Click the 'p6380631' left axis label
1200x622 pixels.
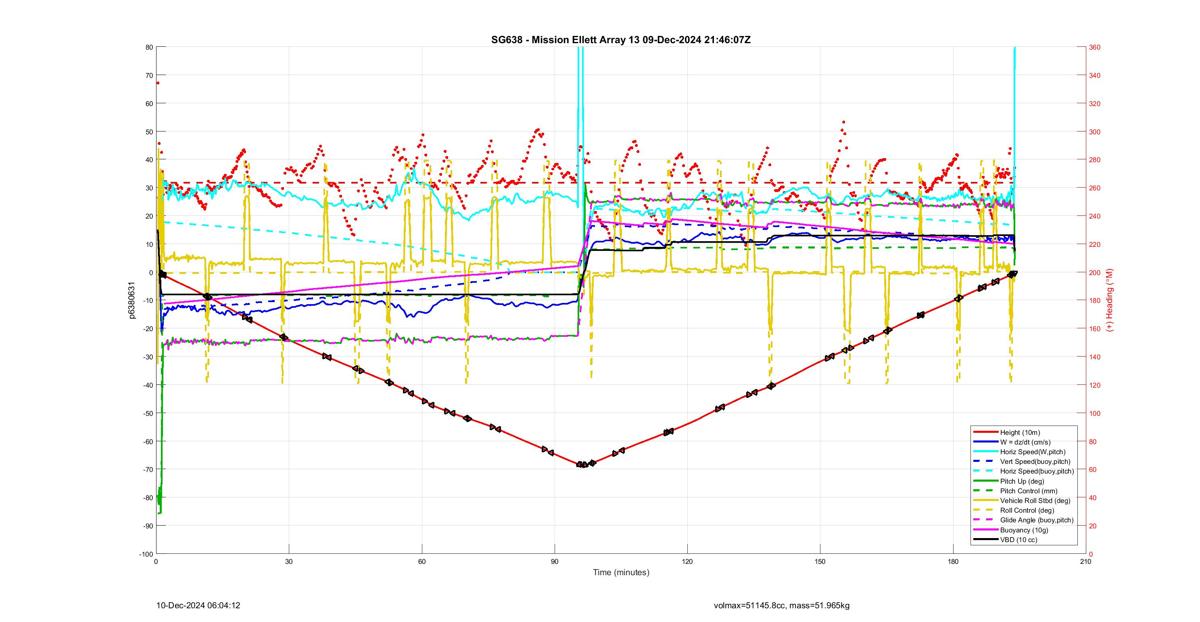131,300
